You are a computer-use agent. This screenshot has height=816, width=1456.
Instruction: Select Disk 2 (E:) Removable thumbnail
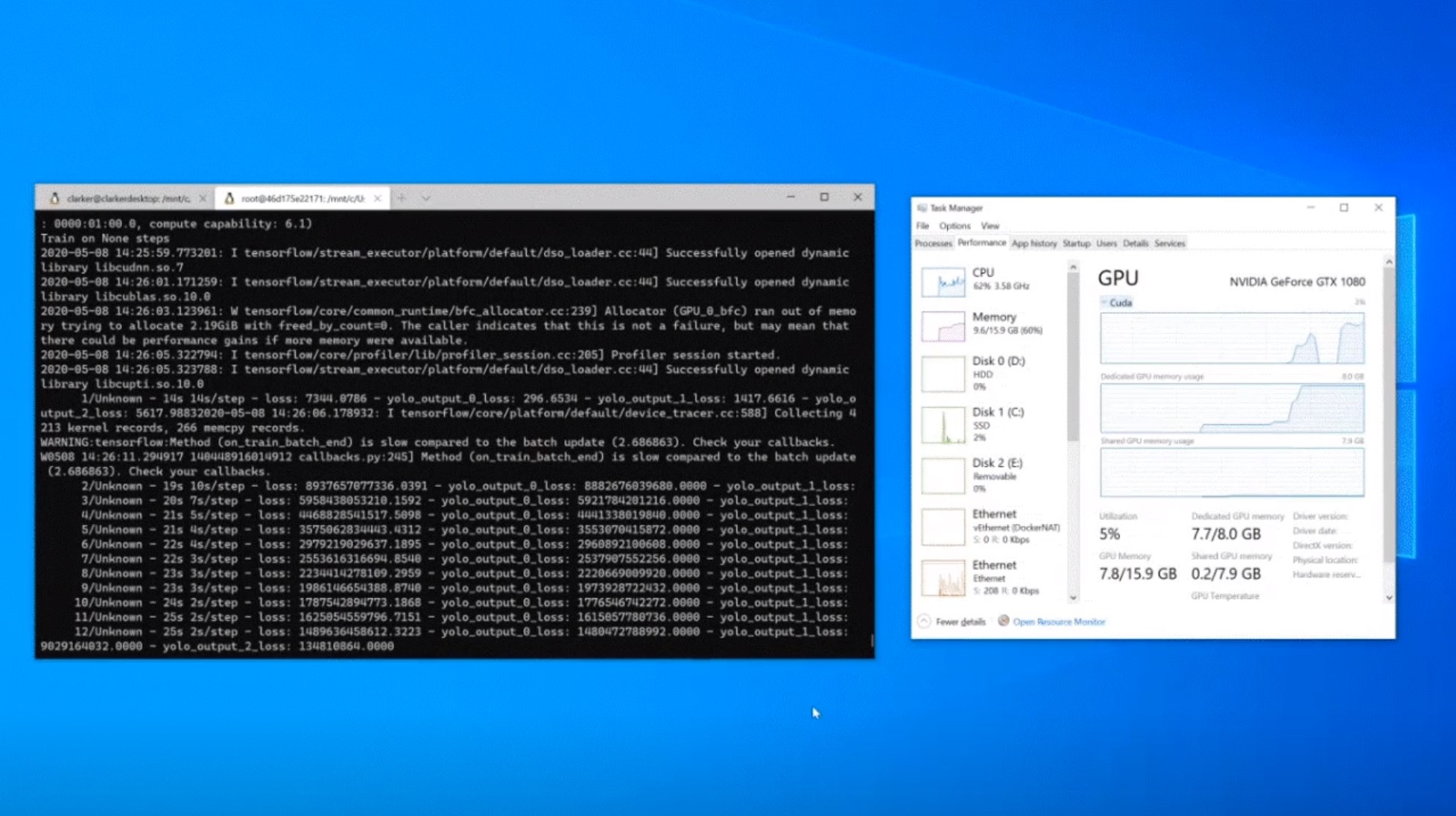tap(943, 476)
